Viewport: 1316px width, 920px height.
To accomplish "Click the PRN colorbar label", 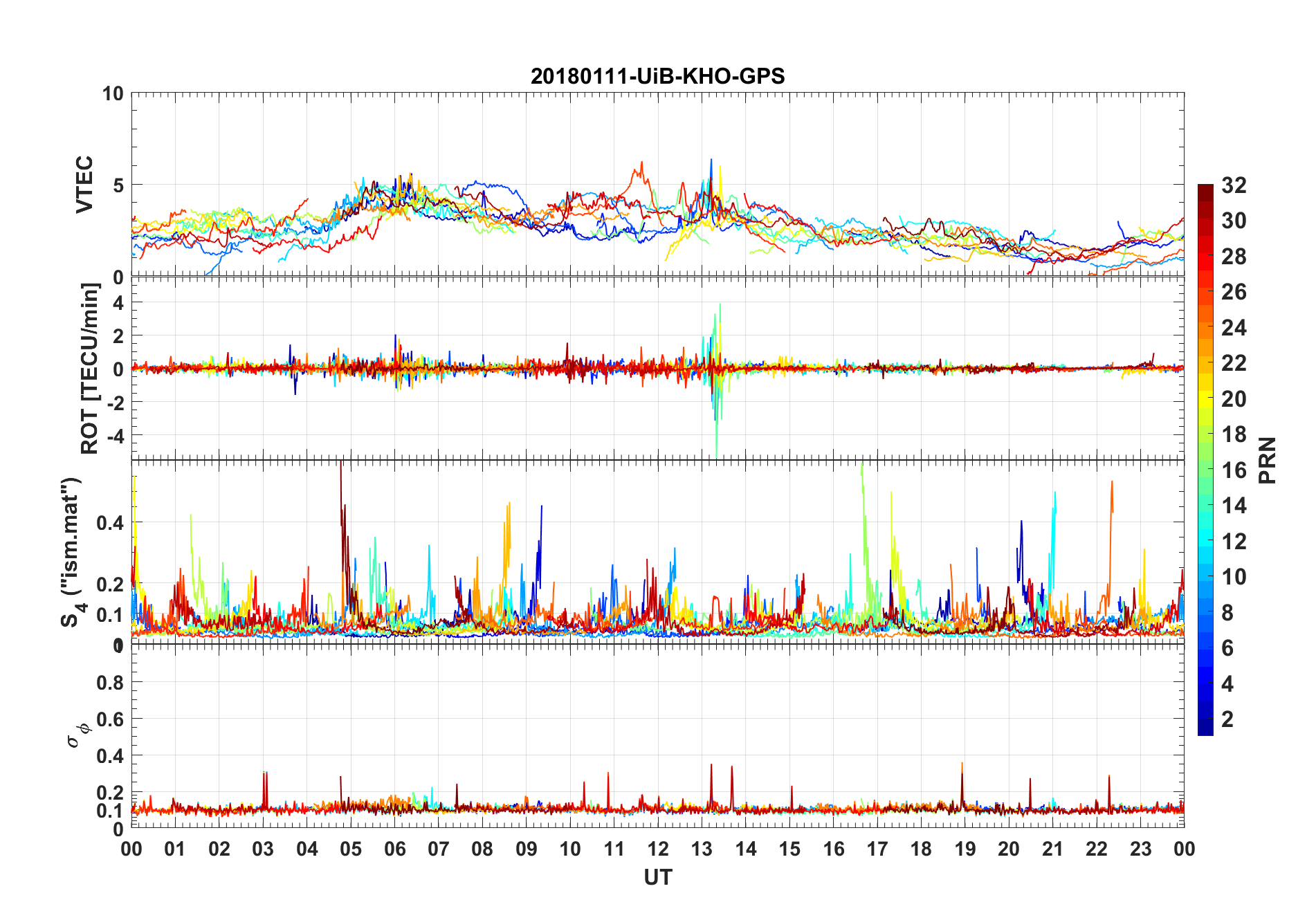I will (1268, 460).
